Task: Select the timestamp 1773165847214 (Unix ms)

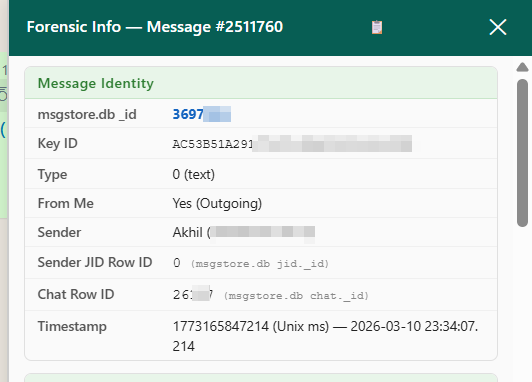Action: 251,326
